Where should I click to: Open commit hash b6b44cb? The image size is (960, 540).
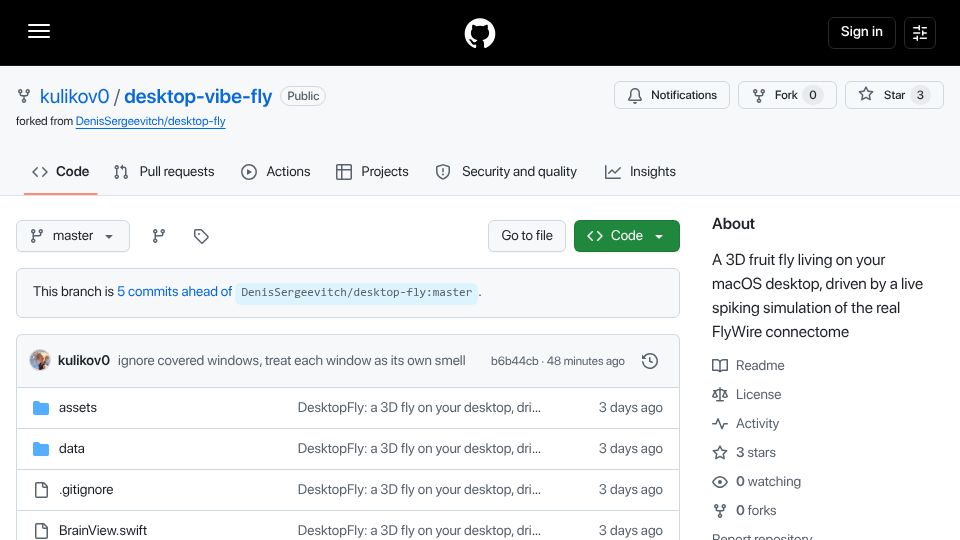(x=514, y=361)
